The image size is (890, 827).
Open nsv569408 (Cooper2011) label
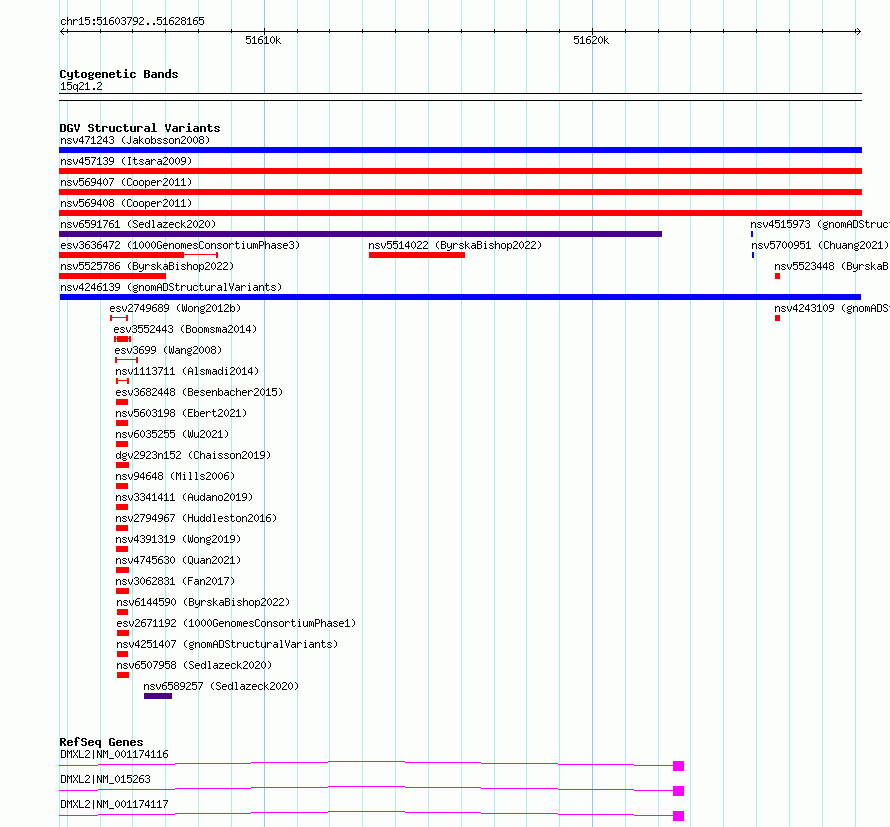(x=126, y=203)
